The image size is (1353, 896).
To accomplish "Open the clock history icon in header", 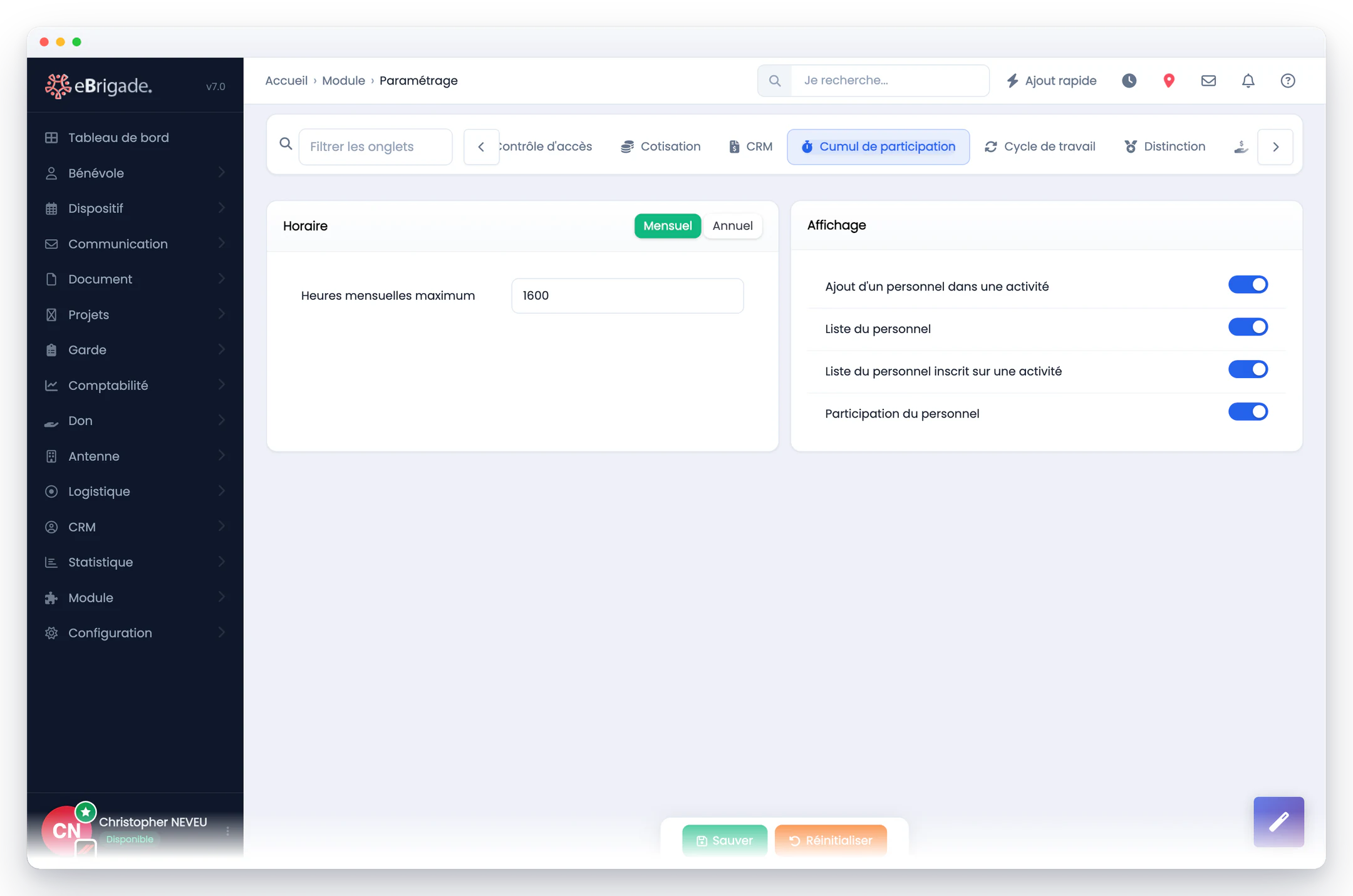I will (x=1129, y=81).
